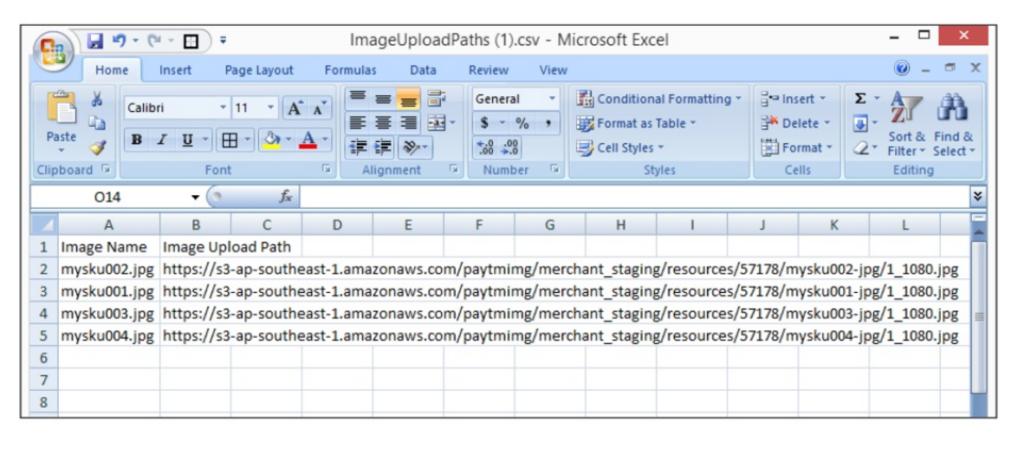Open the Fill down-arrow options
This screenshot has width=1024, height=449.
tap(861, 123)
